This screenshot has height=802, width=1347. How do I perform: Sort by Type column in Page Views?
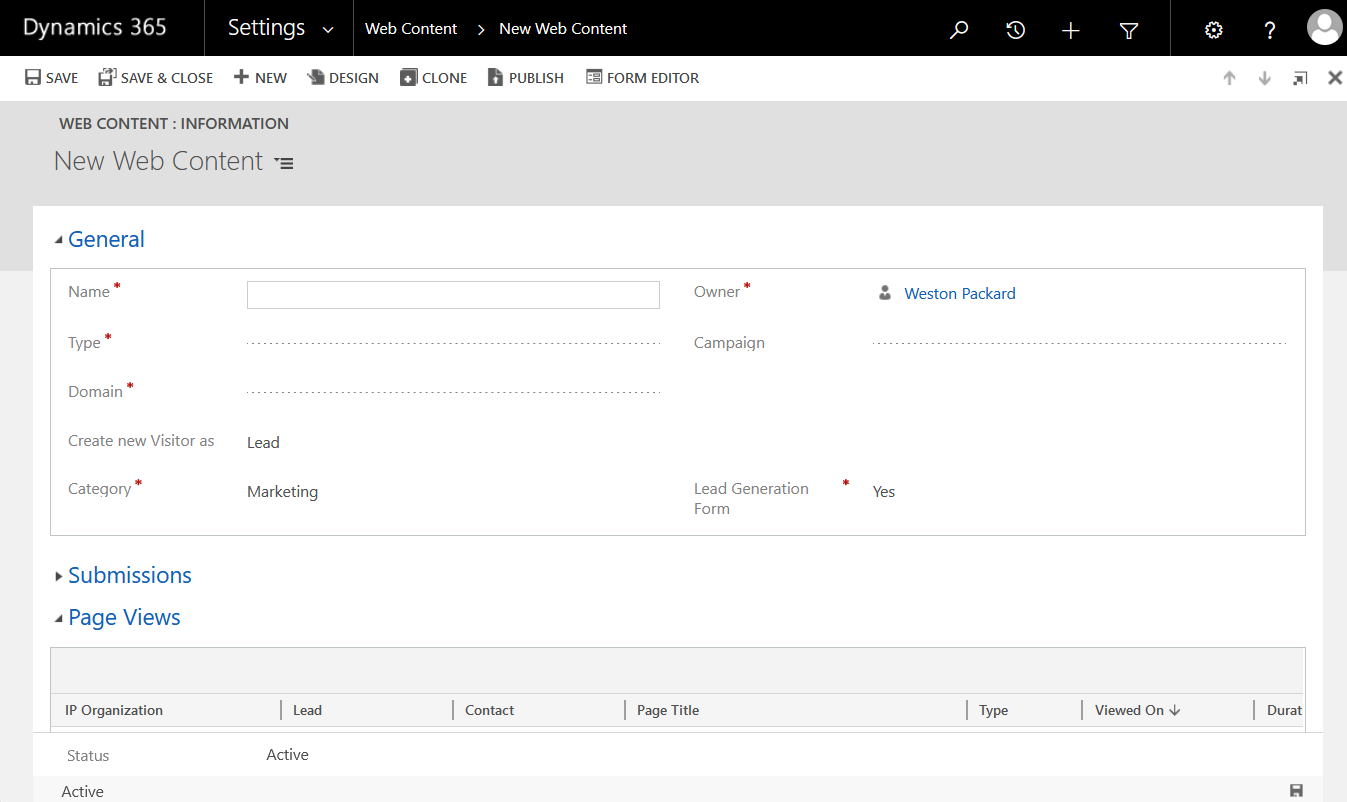(994, 710)
